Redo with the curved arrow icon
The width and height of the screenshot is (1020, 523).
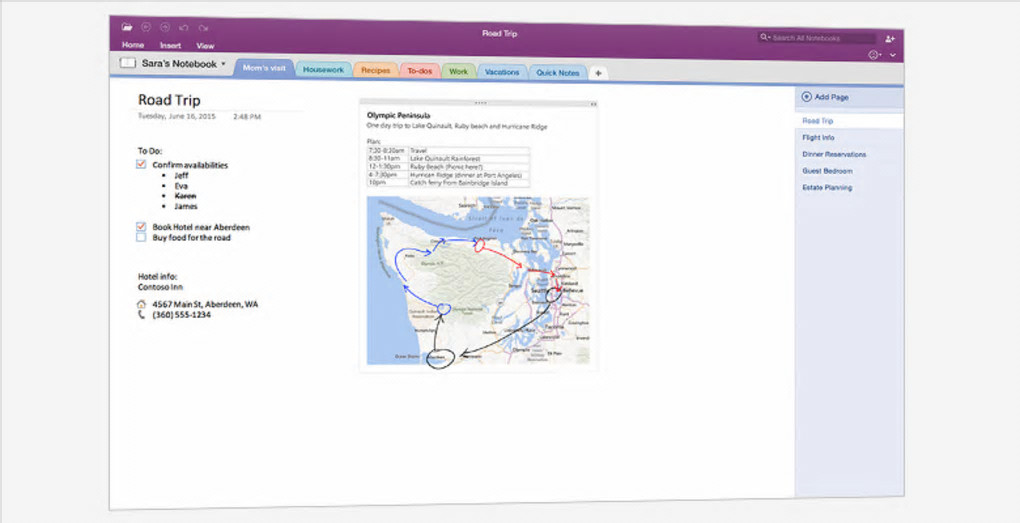(204, 28)
